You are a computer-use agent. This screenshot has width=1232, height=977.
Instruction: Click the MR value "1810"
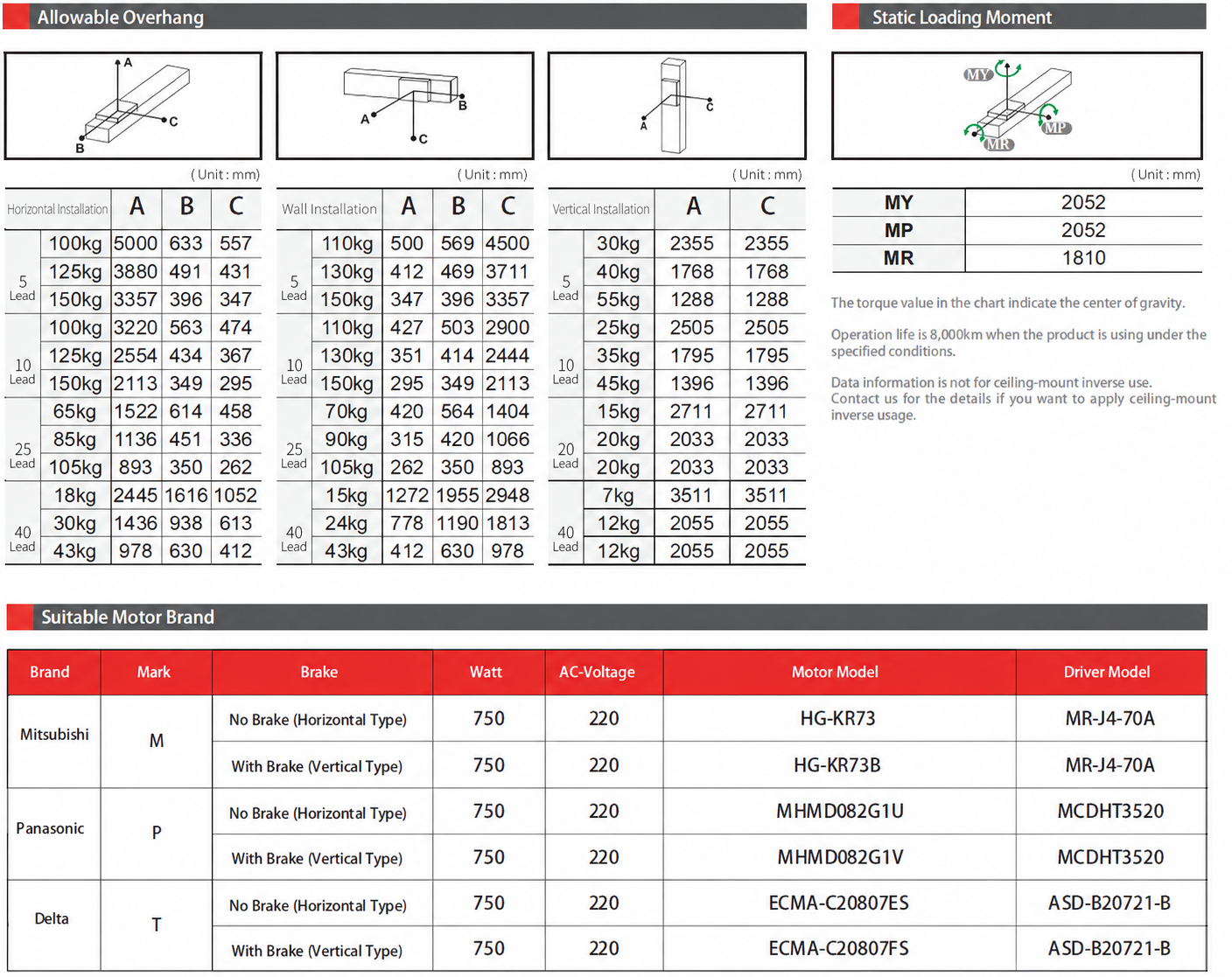(1083, 258)
